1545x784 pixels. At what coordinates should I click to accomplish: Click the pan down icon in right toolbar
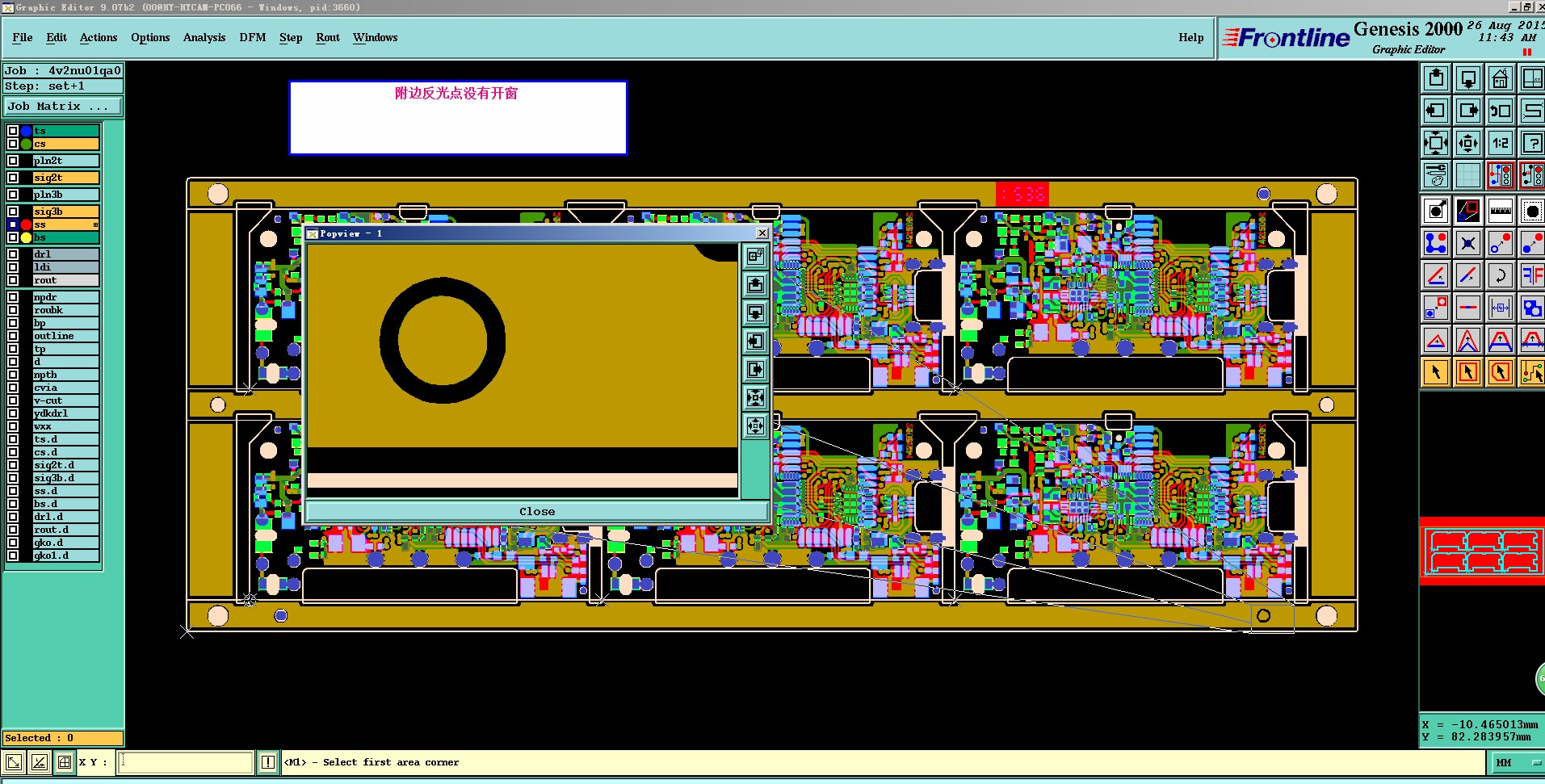[x=1468, y=78]
